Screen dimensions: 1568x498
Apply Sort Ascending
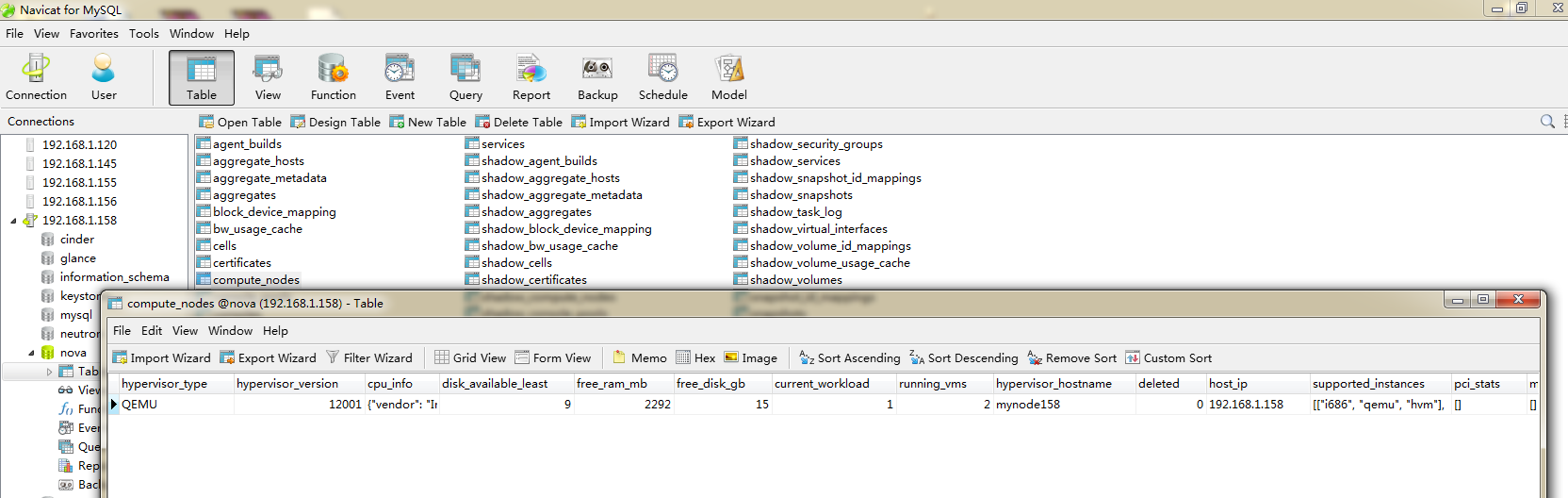pos(850,357)
